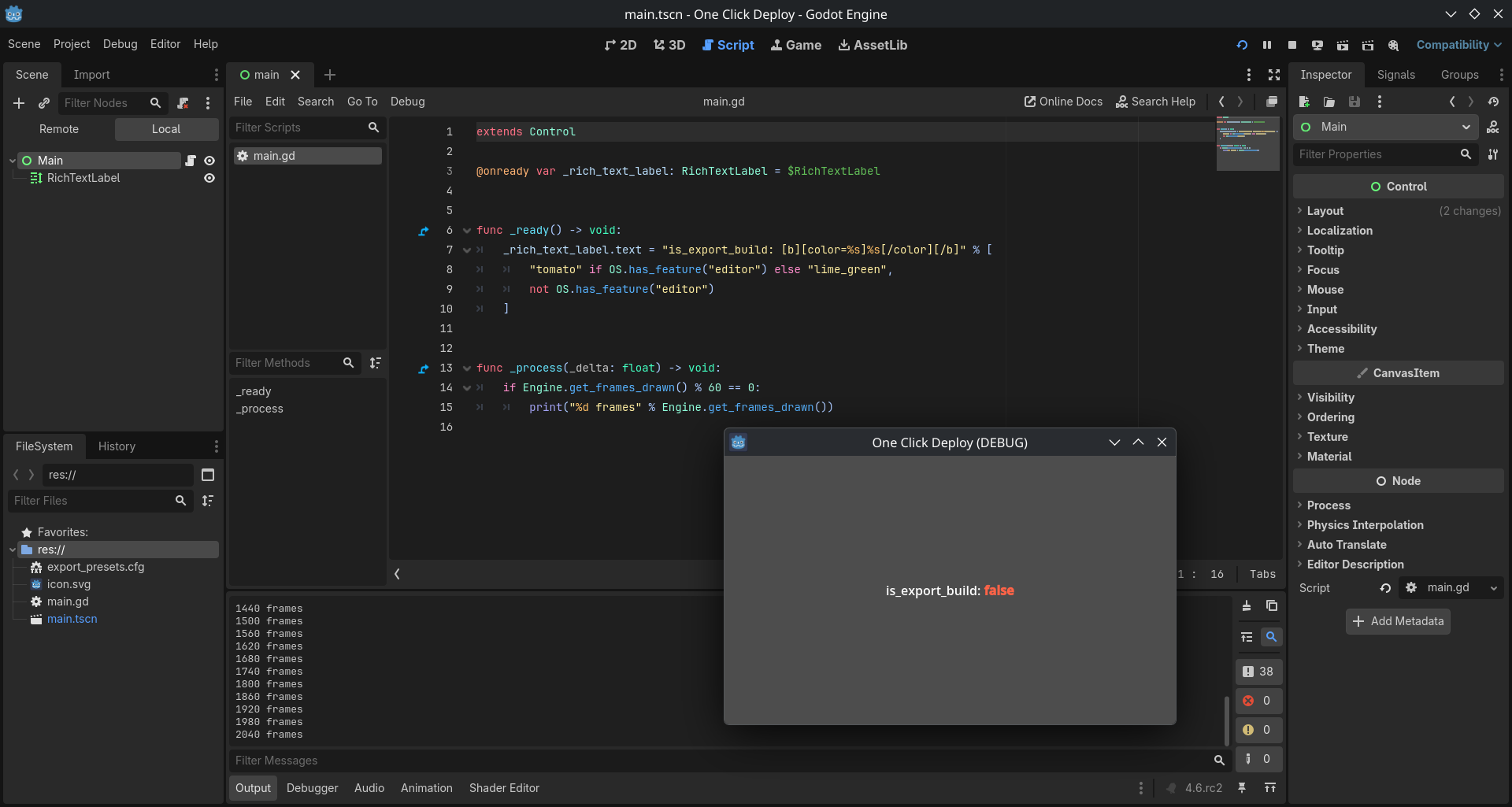The width and height of the screenshot is (1512, 807).
Task: Click the script minimap preview
Action: [x=1247, y=143]
